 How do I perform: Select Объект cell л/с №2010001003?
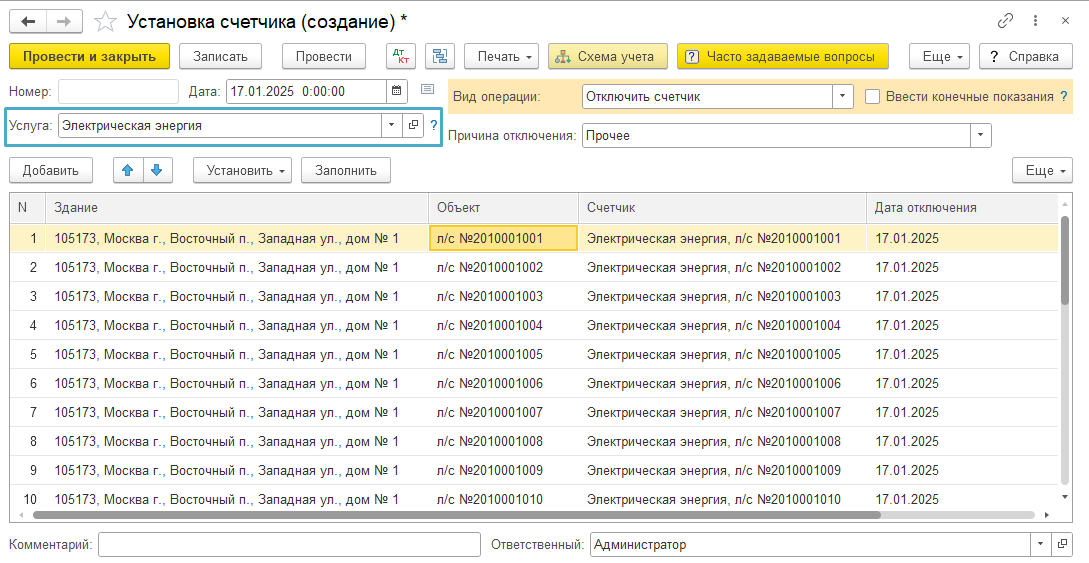tap(504, 296)
